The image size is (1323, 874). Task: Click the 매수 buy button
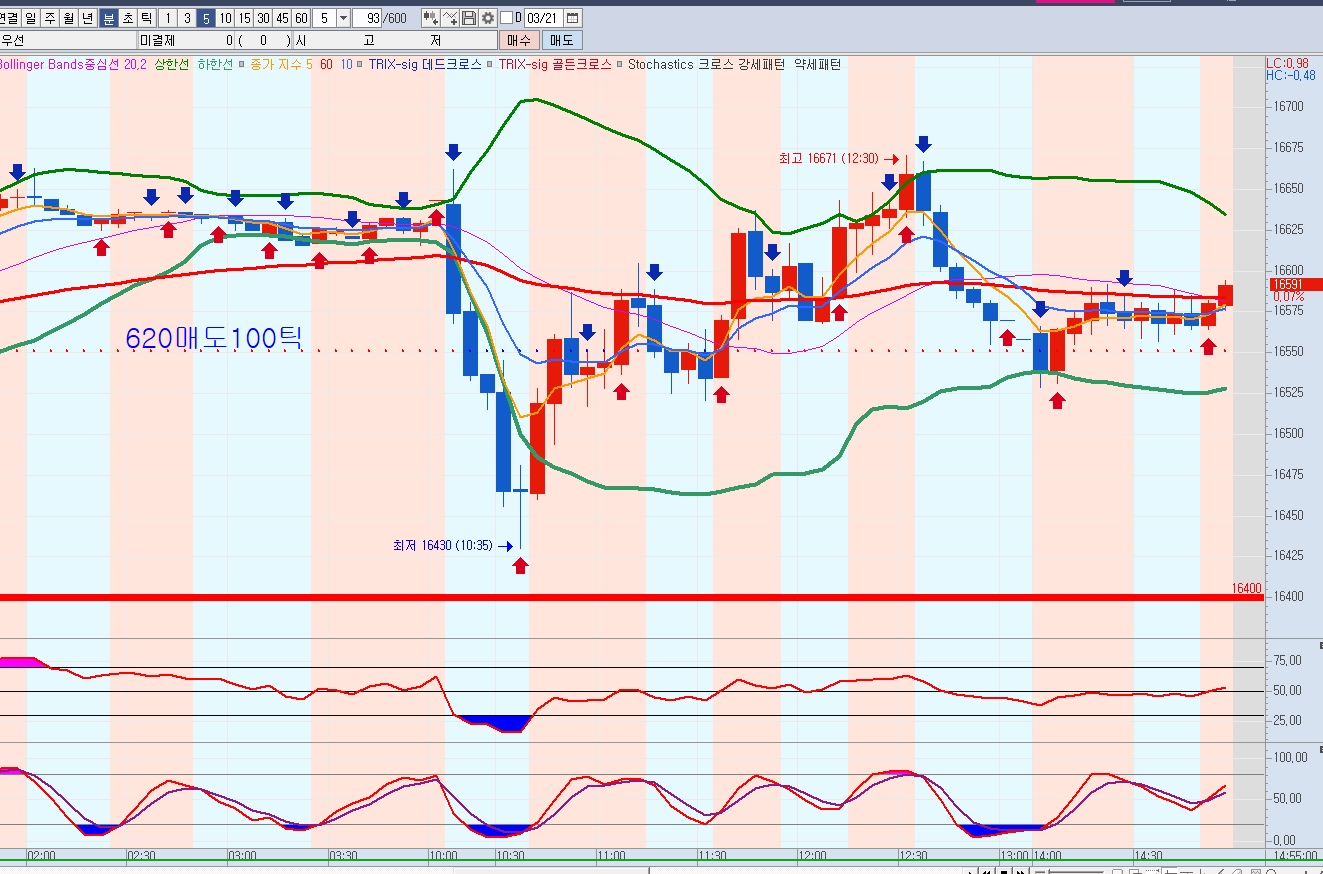point(519,40)
